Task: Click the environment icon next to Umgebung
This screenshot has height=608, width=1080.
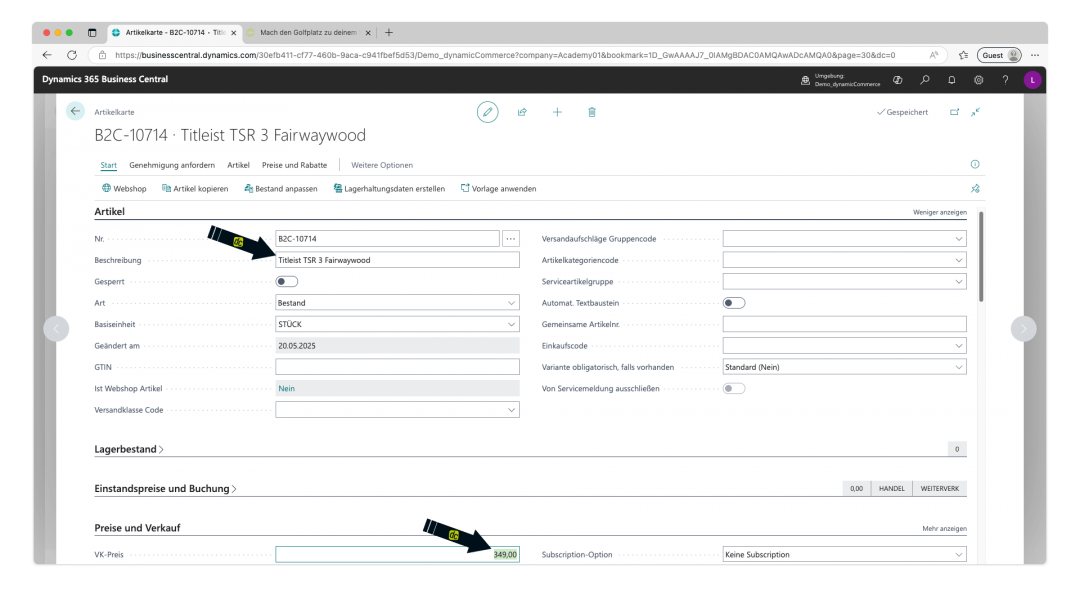Action: point(805,80)
